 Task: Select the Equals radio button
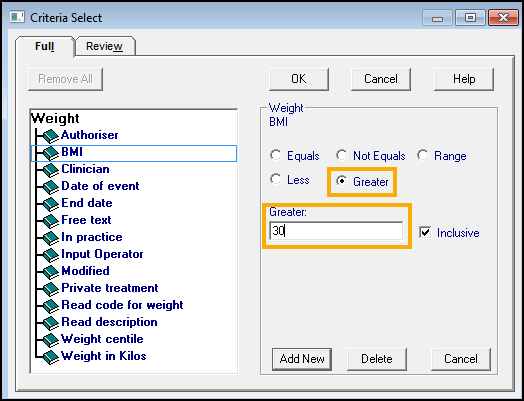(276, 155)
